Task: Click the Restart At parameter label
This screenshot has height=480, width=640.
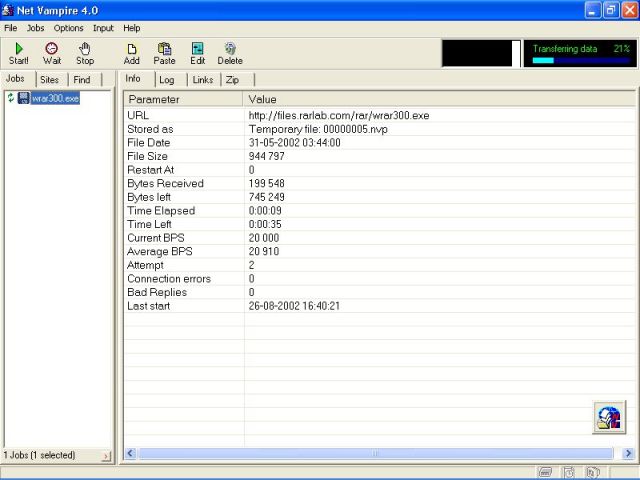Action: tap(151, 170)
